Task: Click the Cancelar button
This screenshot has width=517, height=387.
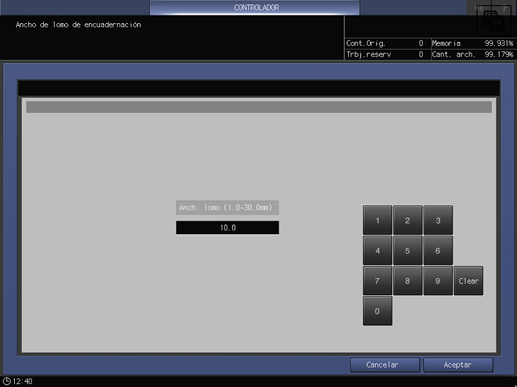Action: click(x=385, y=365)
